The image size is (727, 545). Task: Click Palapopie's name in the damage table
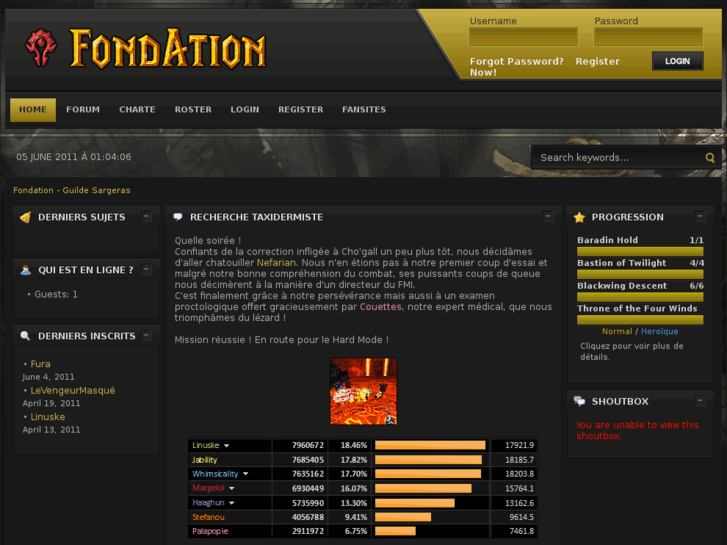210,532
